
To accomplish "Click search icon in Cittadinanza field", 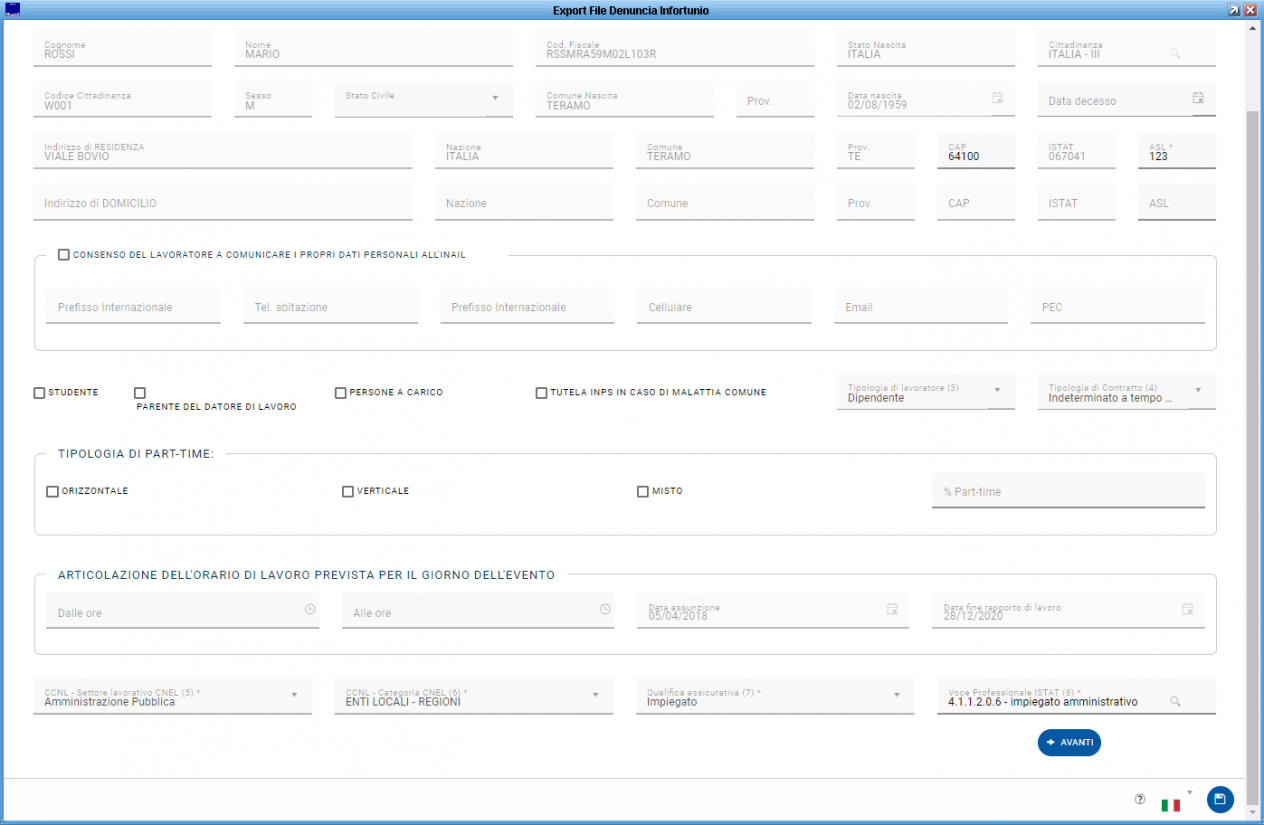I will (1176, 53).
